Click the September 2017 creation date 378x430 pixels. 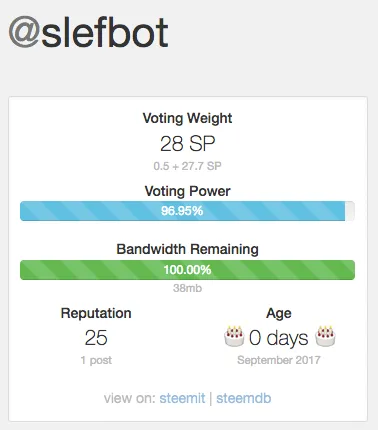279,360
